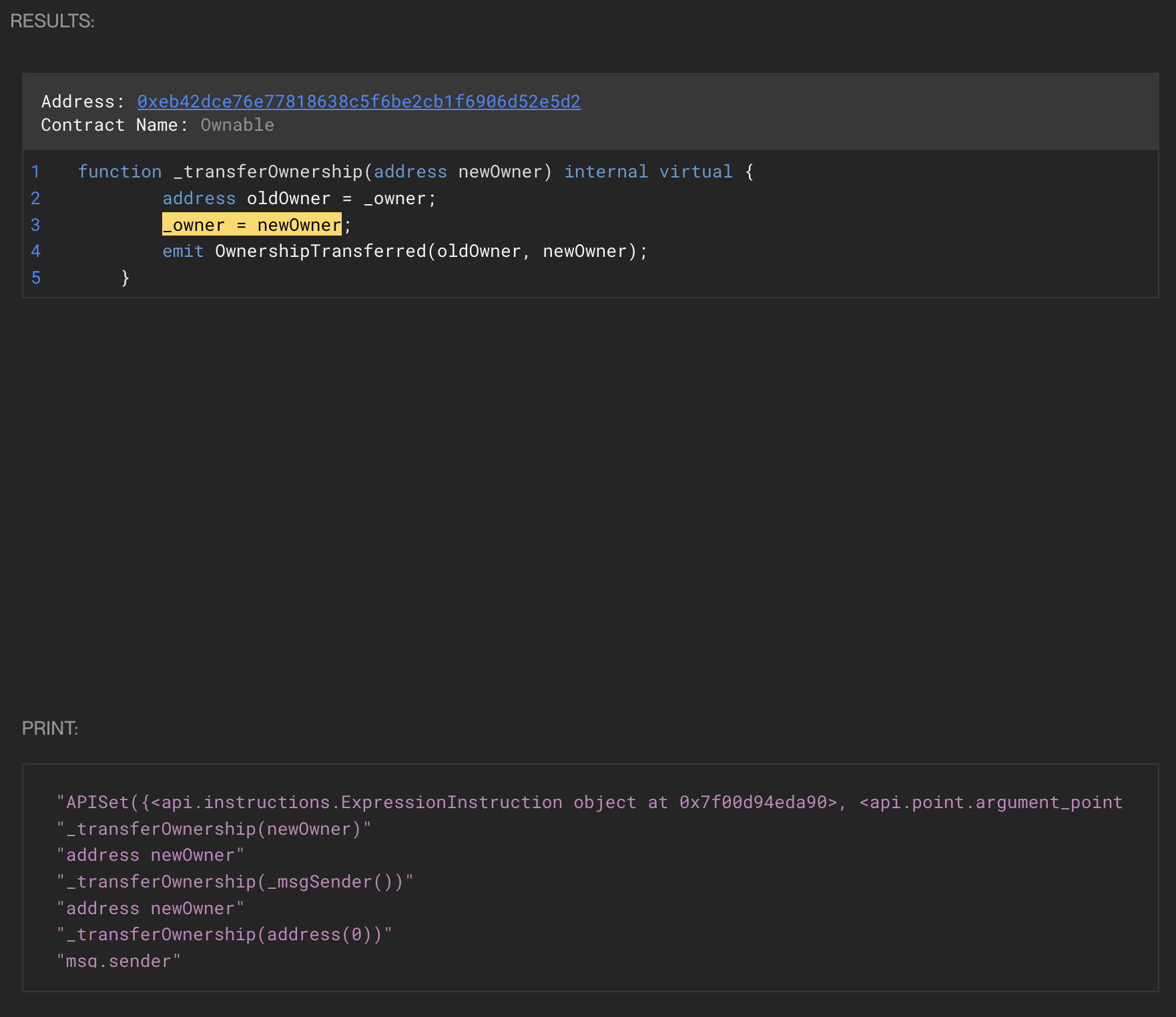Click the emit OwnershipTransferred statement
The image size is (1176, 1017).
404,251
